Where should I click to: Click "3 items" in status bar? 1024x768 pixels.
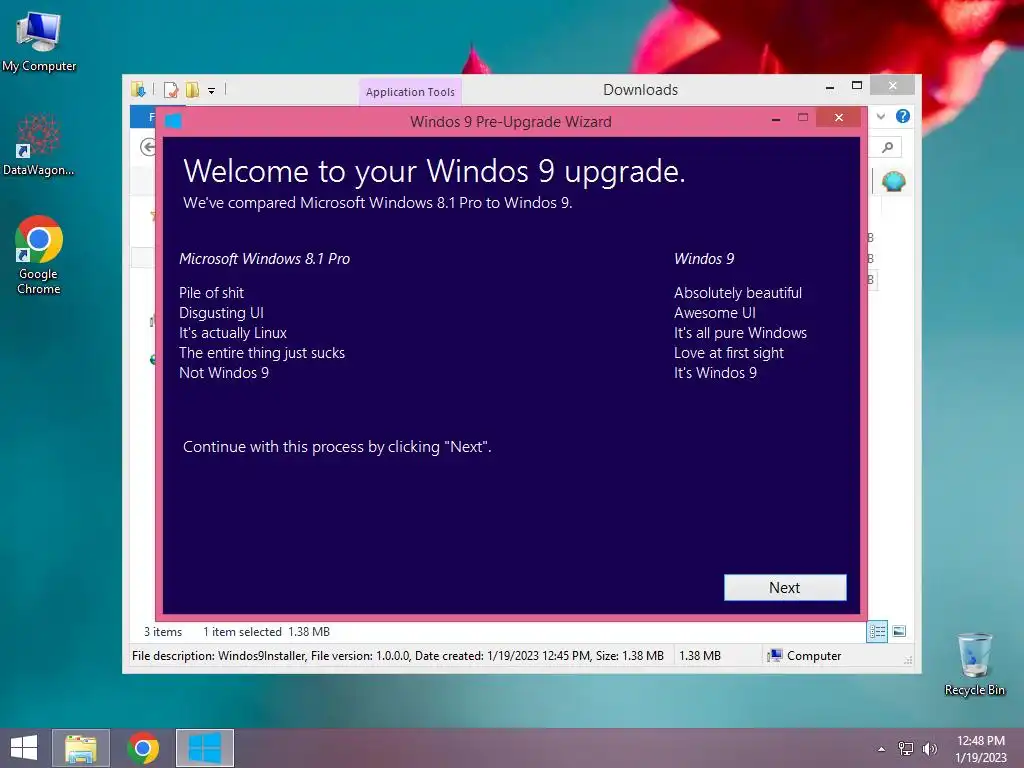coord(163,632)
